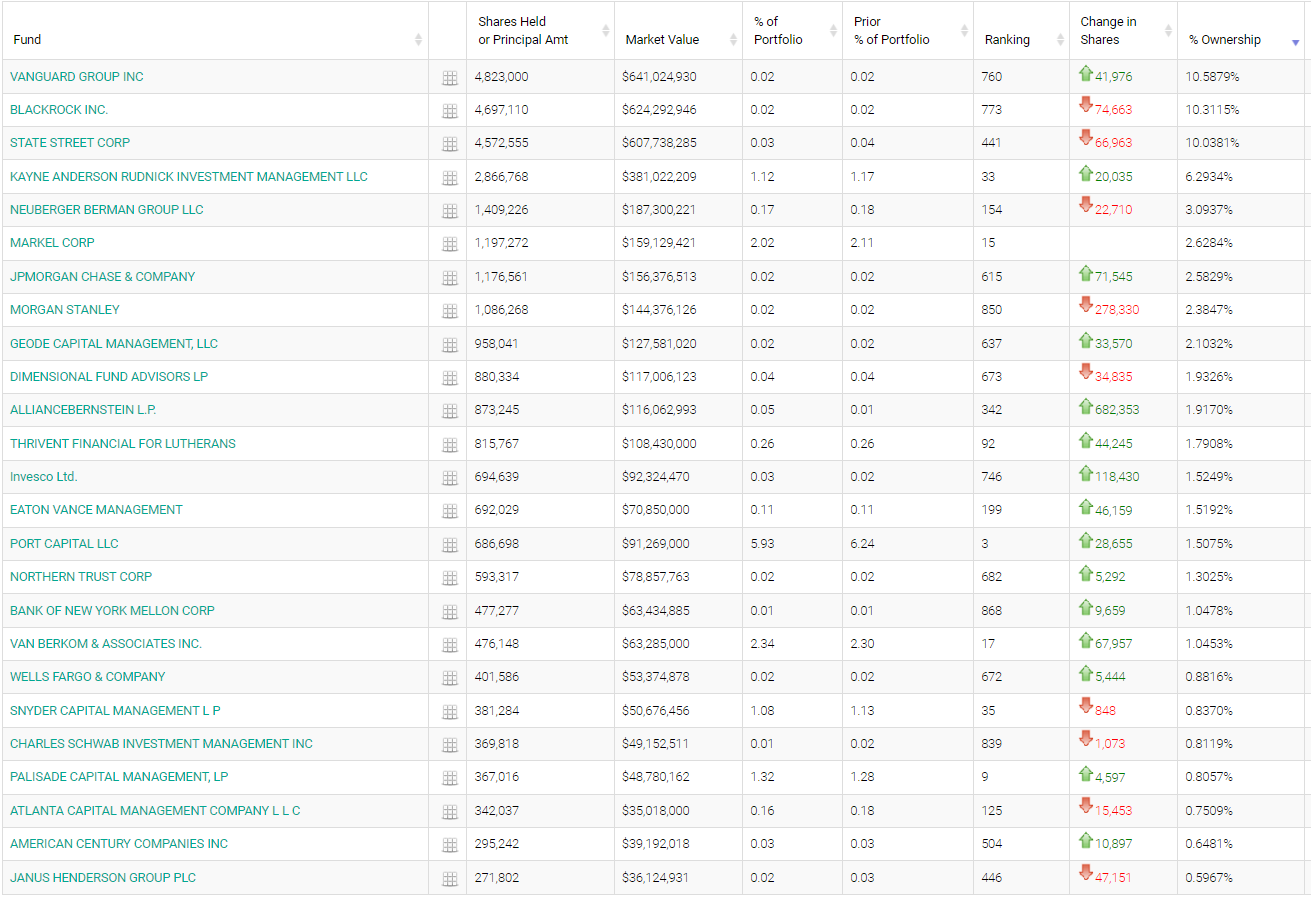Select market value cell $156,376,513
Viewport: 1311px width, 900px height.
[x=659, y=277]
